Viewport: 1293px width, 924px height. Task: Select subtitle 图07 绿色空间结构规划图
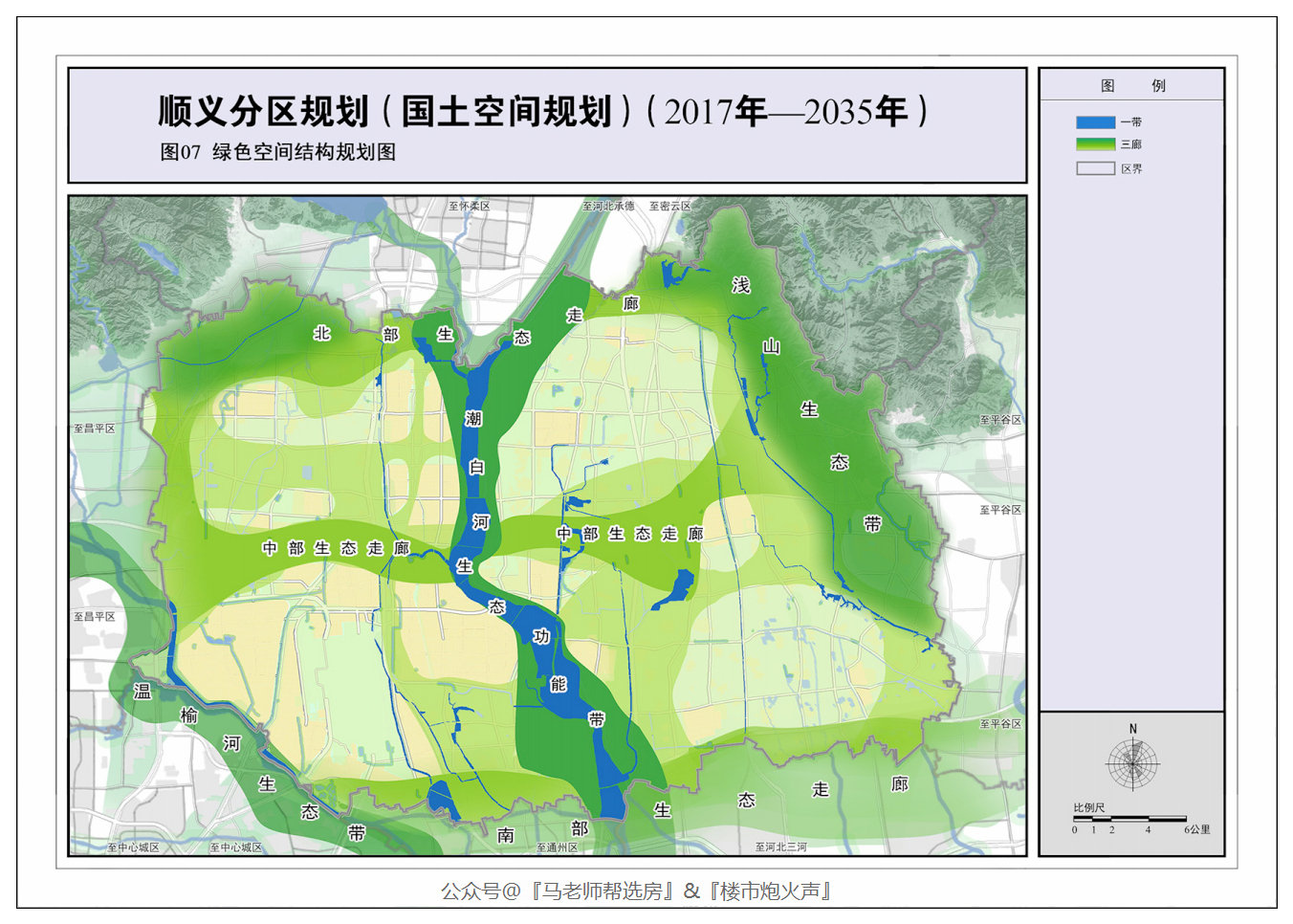coord(277,152)
